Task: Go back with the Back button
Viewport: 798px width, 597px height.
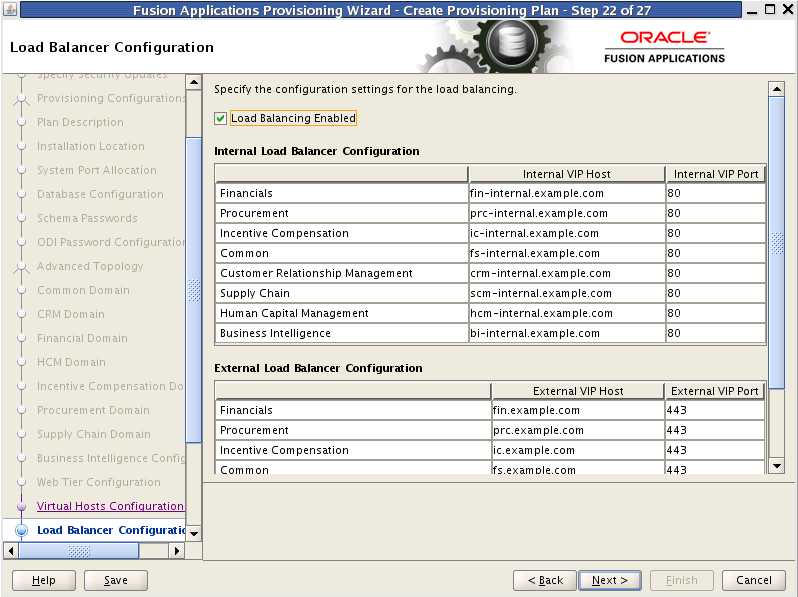Action: click(545, 580)
